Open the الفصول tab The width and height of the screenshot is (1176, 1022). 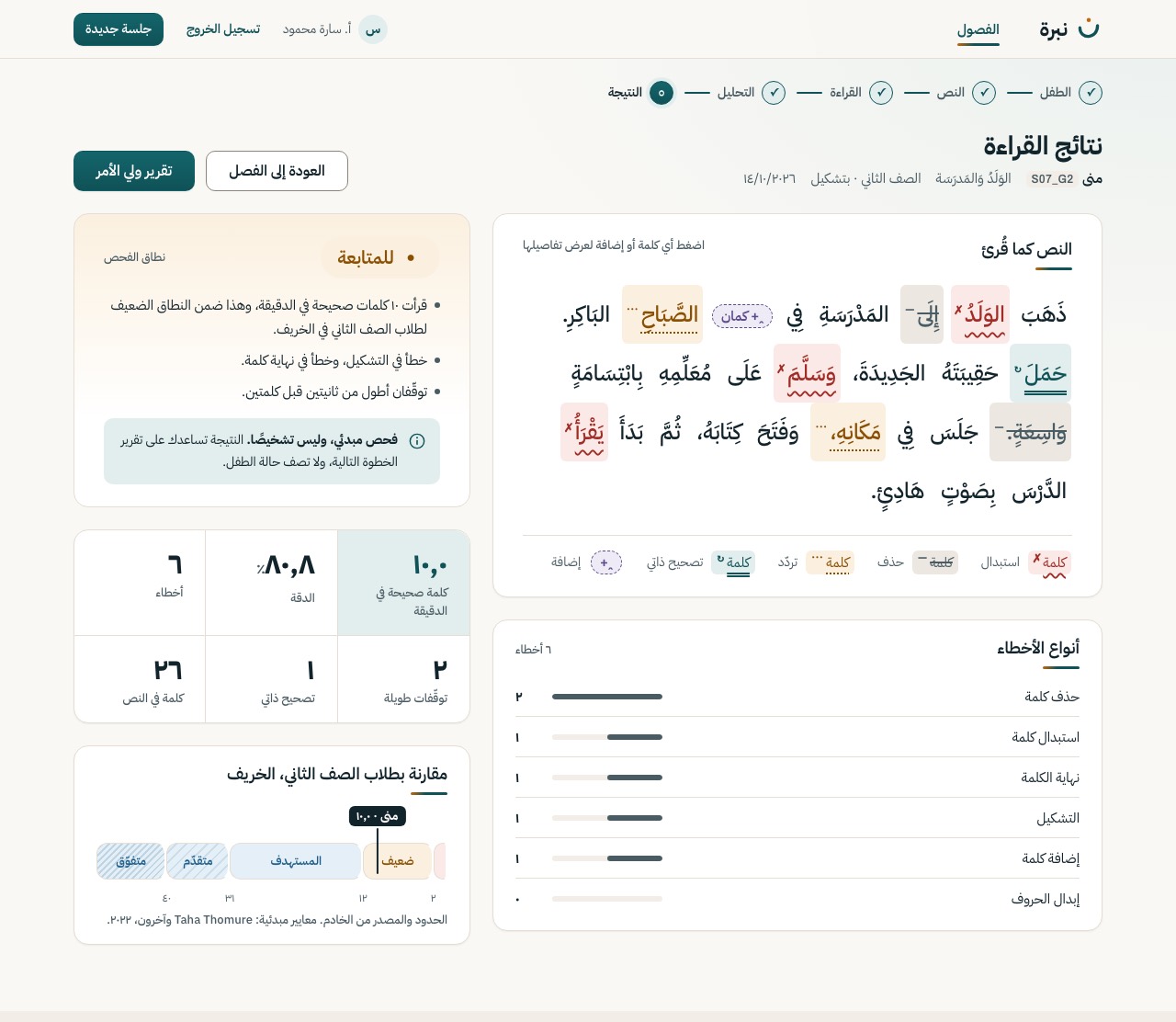coord(978,30)
